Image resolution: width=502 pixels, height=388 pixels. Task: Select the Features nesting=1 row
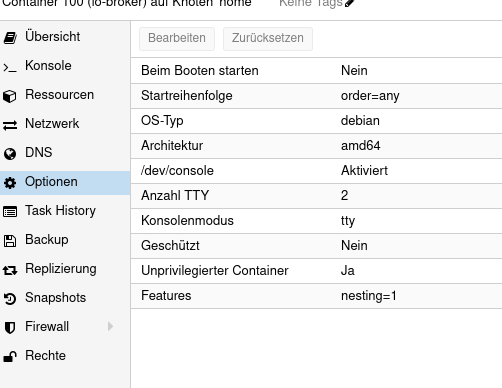(316, 296)
